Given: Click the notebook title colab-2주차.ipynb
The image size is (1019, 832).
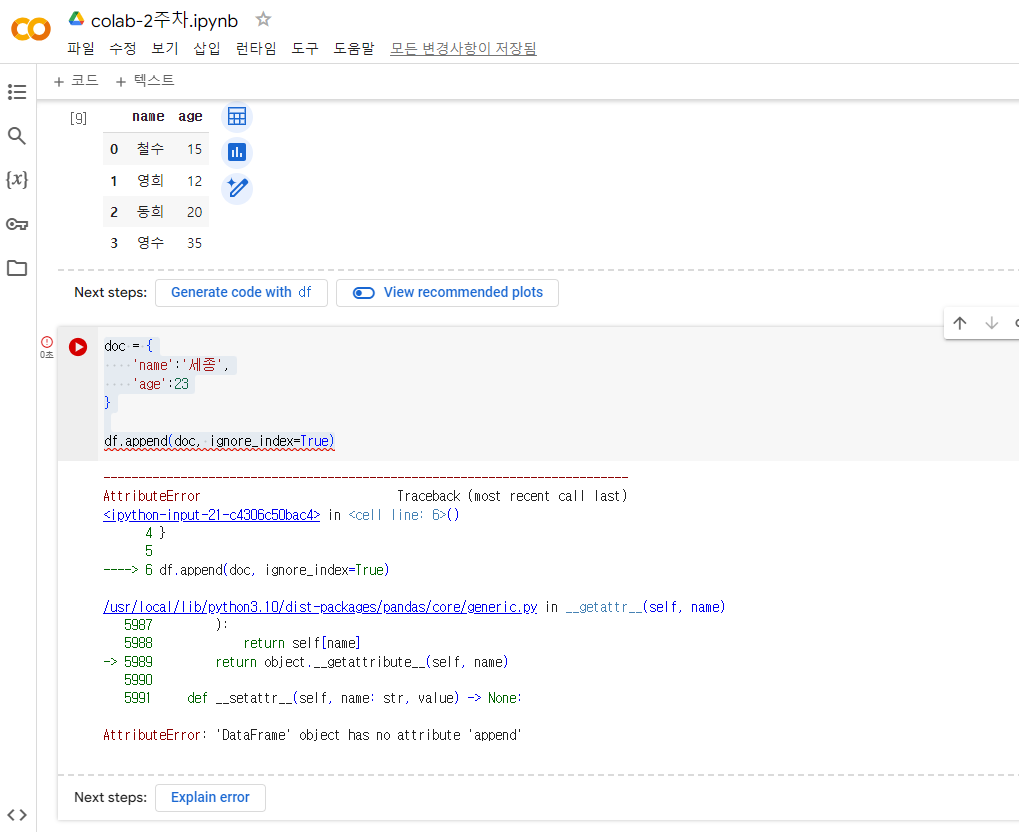Looking at the screenshot, I should tap(164, 21).
